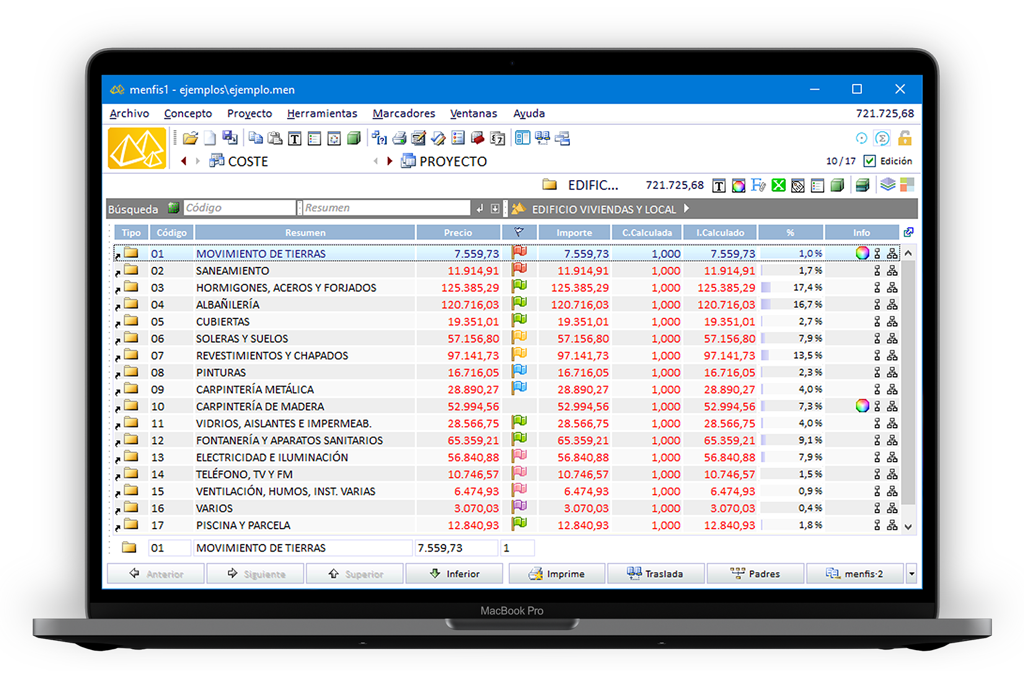Viewport: 1024px width, 687px height.
Task: Expand the 04 ALBAÑILERÍA folder row arrow
Action: pos(118,306)
